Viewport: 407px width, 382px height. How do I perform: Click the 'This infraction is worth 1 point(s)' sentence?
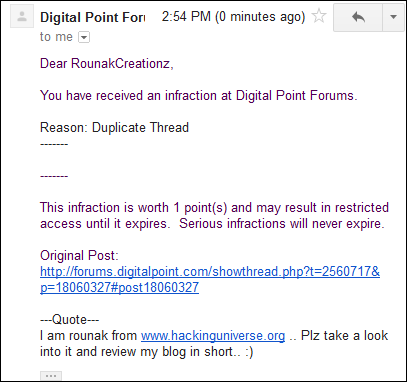pyautogui.click(x=214, y=215)
